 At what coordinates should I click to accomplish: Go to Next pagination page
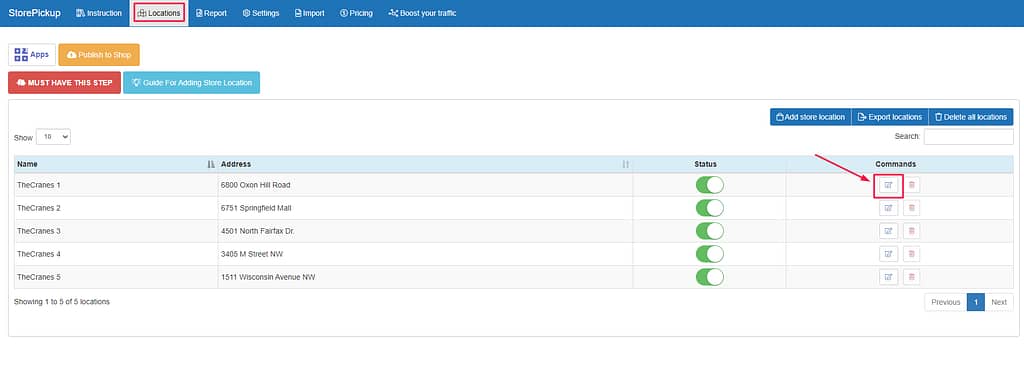[x=999, y=303]
